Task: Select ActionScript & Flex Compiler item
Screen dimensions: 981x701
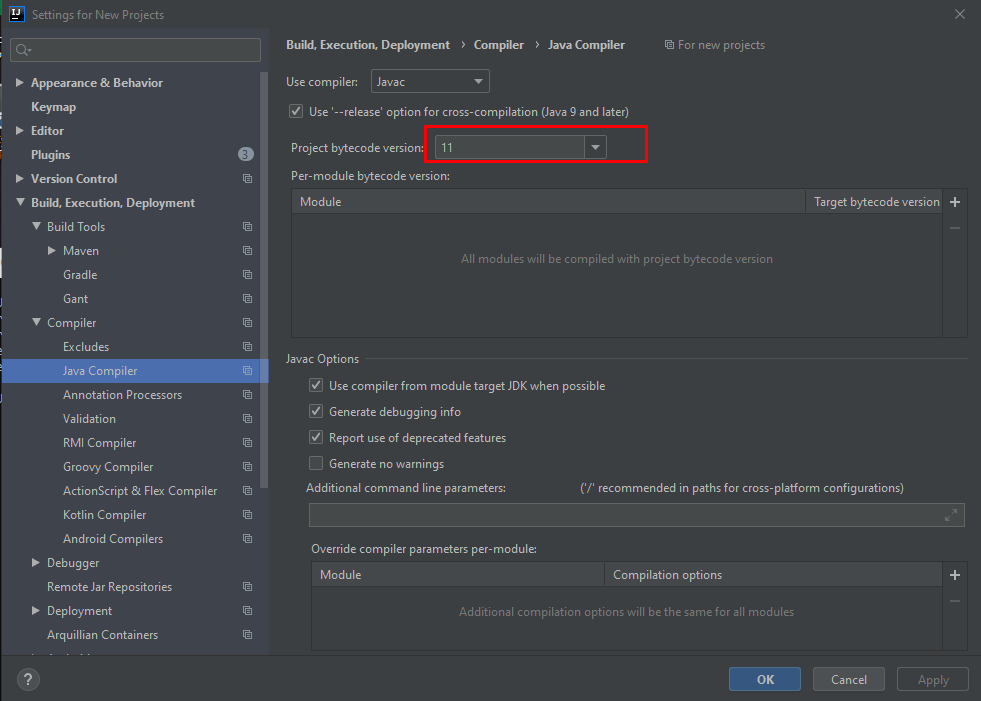Action: click(140, 491)
